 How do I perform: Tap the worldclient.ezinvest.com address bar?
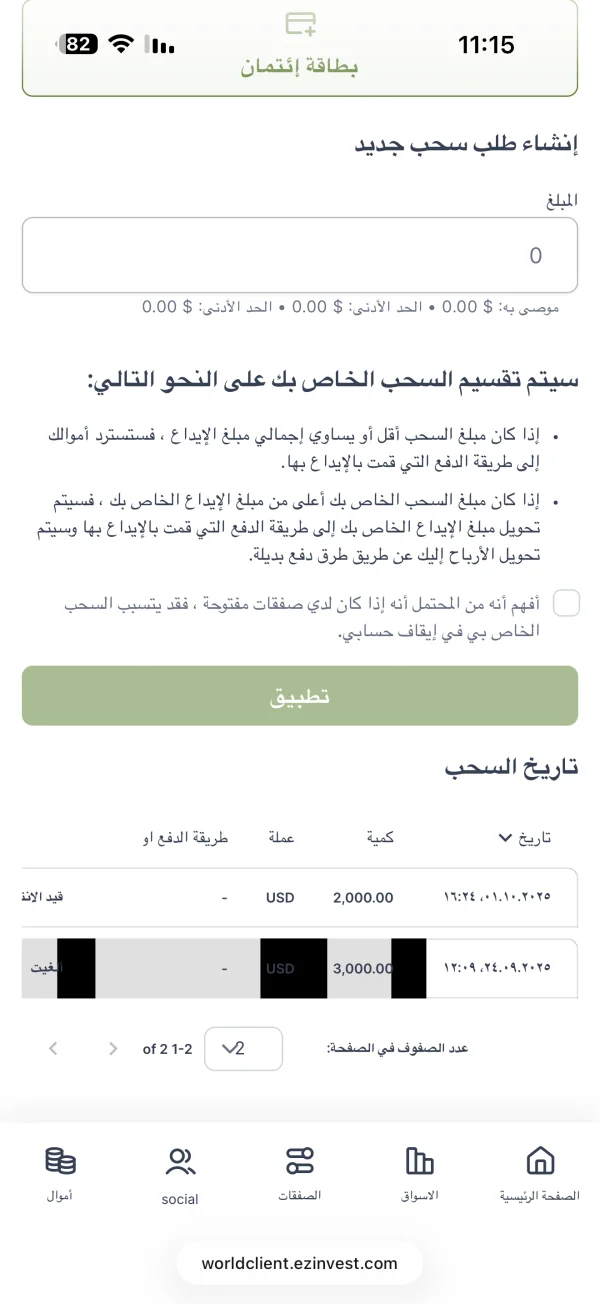coord(300,1263)
